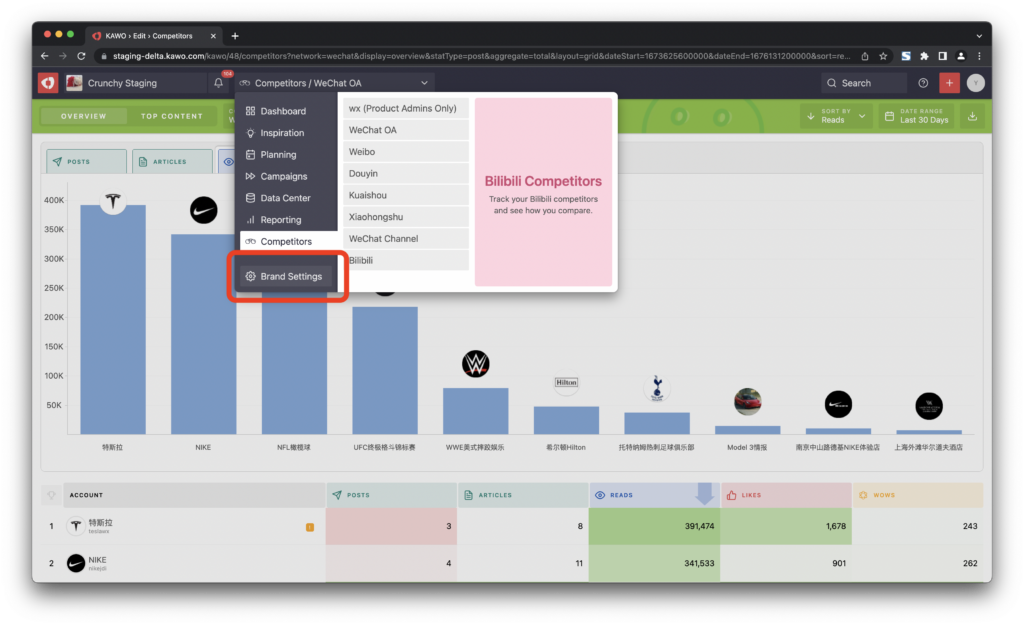Image resolution: width=1024 pixels, height=625 pixels.
Task: Select WeChat OA in the submenu
Action: (x=406, y=130)
